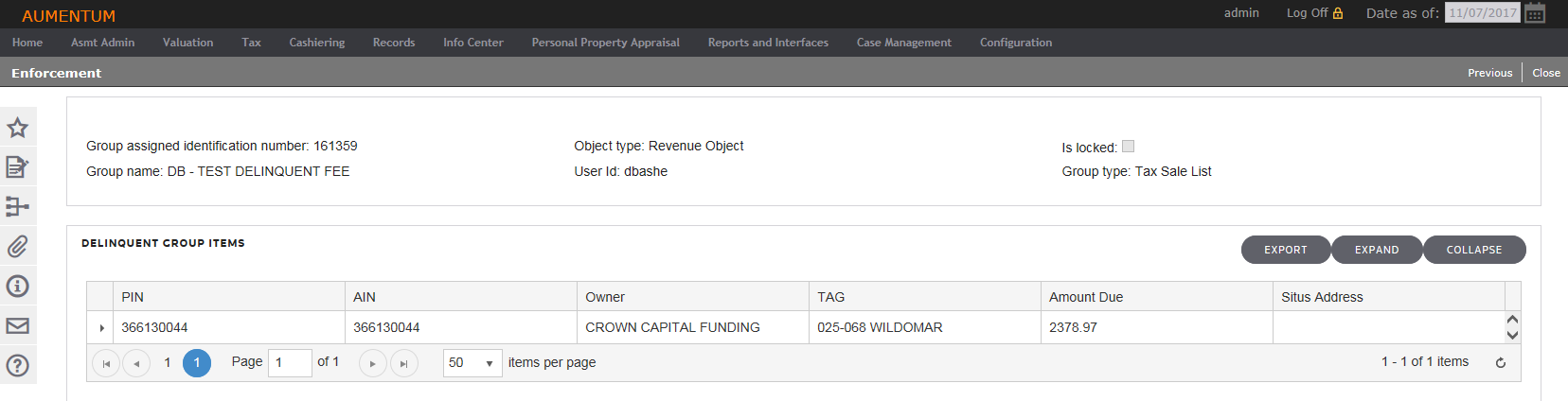Click the Page number input field
This screenshot has height=401, width=1568.
pos(290,363)
